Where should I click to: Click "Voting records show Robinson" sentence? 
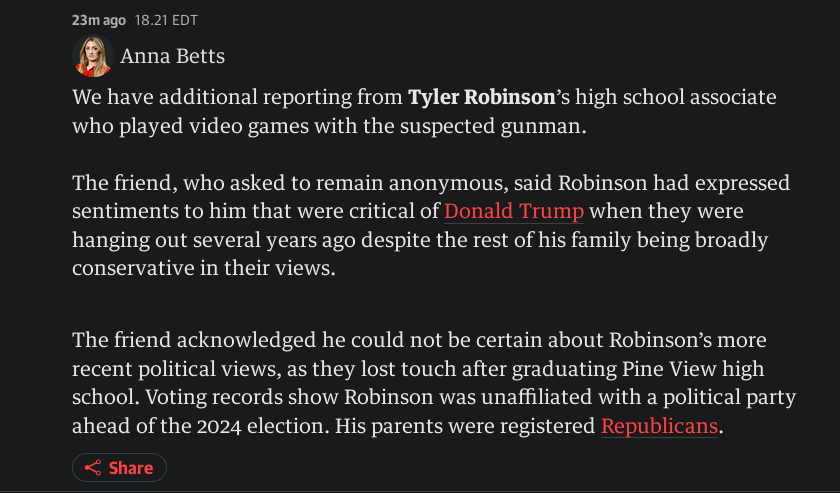tap(289, 397)
